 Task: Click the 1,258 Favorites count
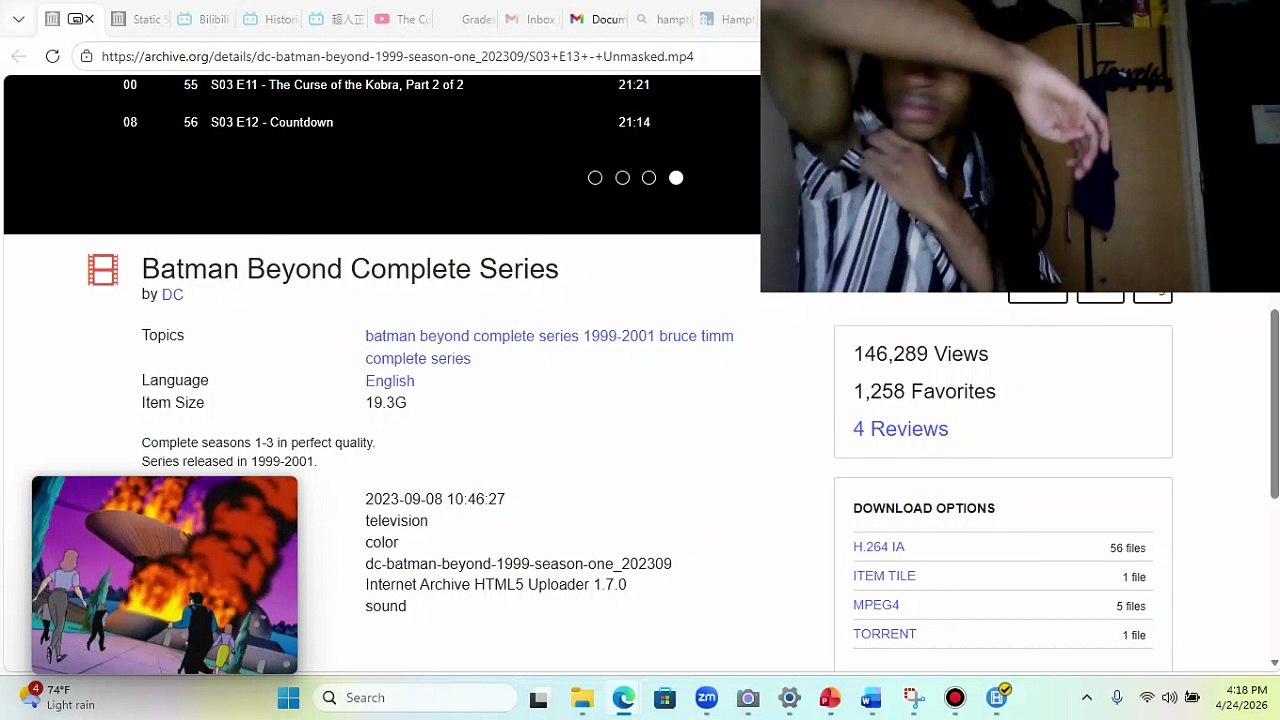coord(924,391)
